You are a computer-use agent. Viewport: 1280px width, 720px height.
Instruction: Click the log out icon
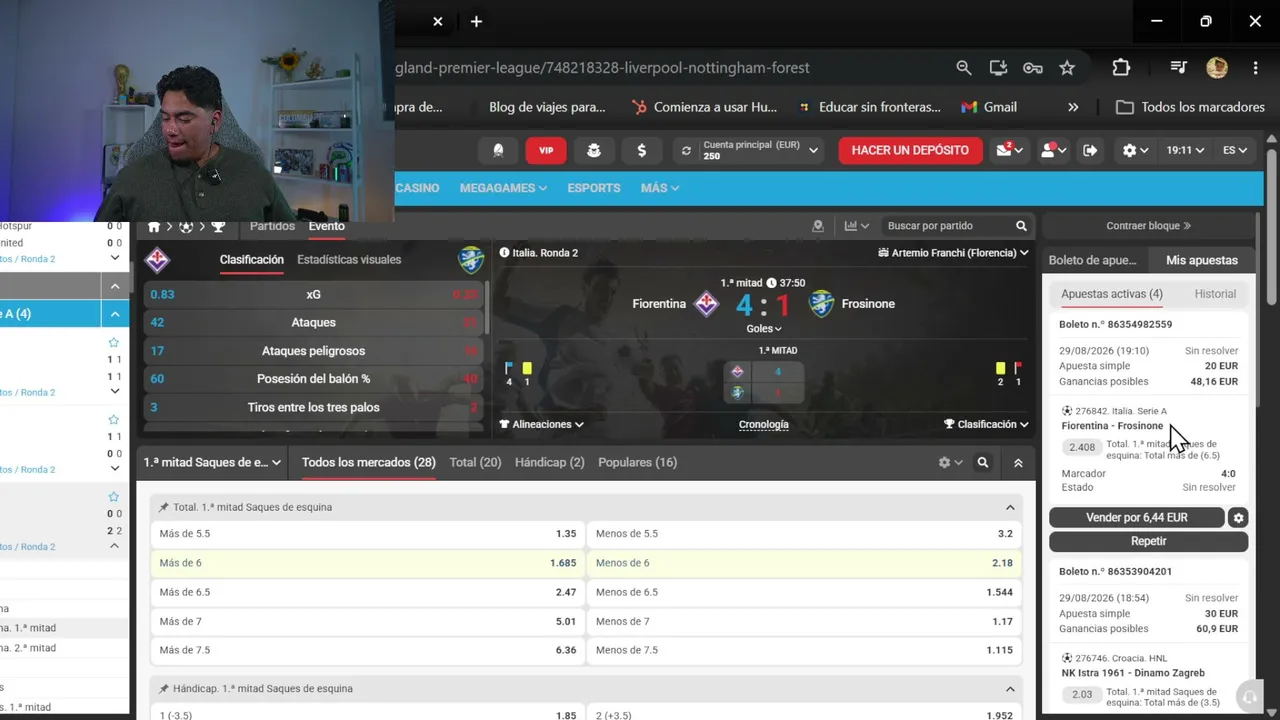[1090, 150]
